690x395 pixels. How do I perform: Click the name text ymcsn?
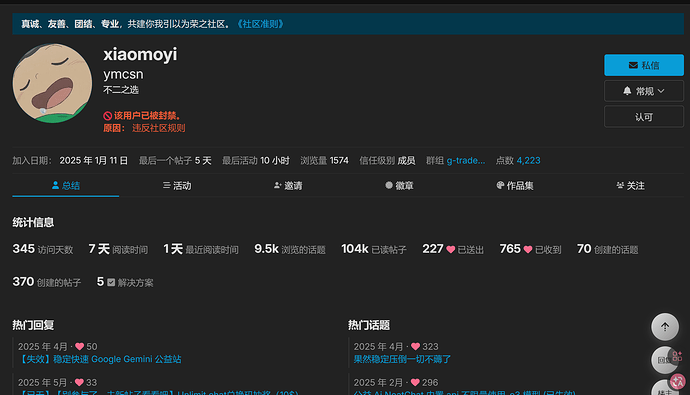123,74
